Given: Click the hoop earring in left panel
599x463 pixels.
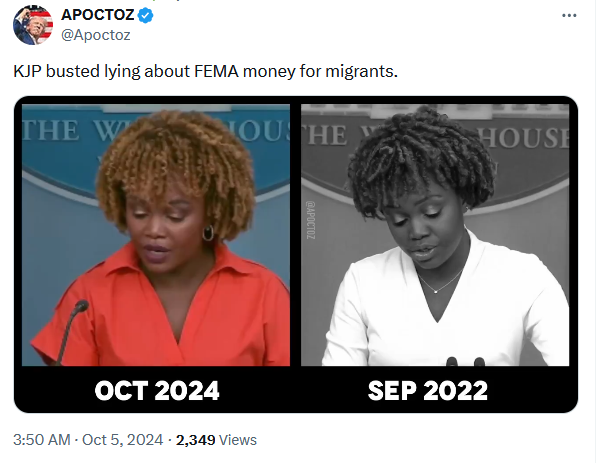Looking at the screenshot, I should [x=208, y=233].
